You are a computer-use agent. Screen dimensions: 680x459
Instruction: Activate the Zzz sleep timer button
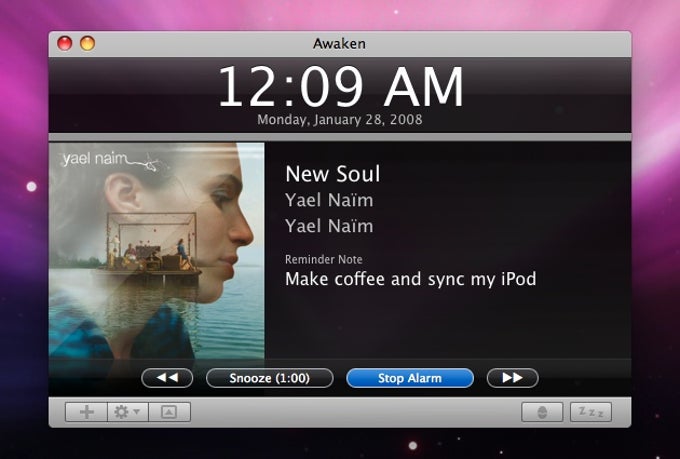(x=591, y=412)
